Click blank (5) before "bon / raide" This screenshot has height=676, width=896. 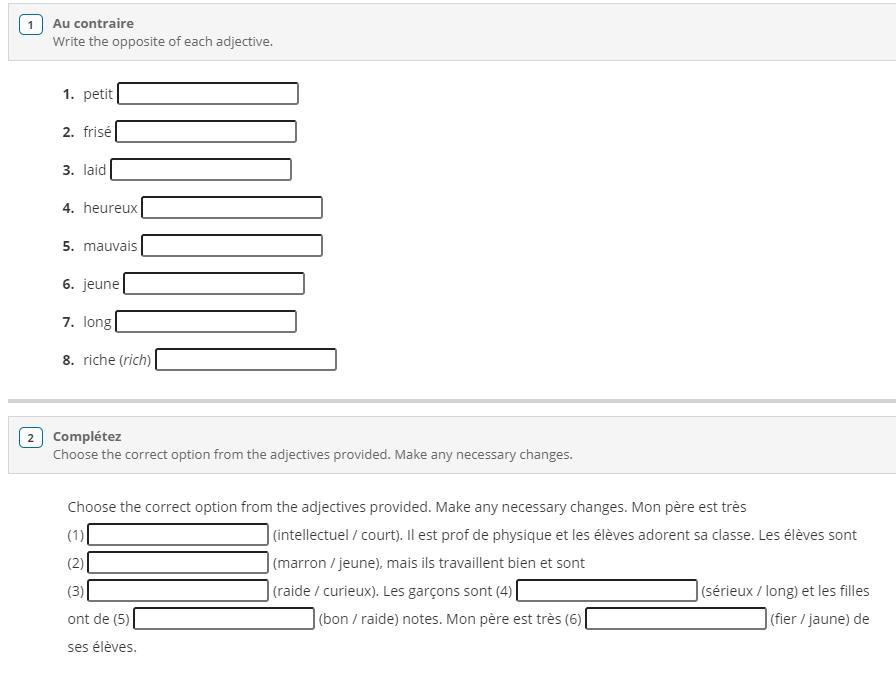[224, 619]
